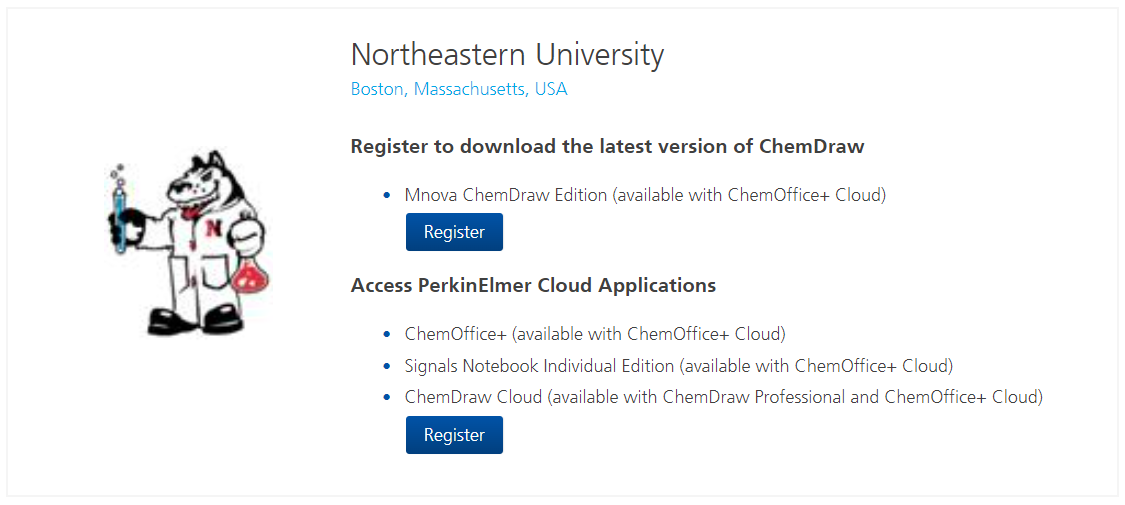
Task: Click the blue test tube held by mascot
Action: (119, 214)
